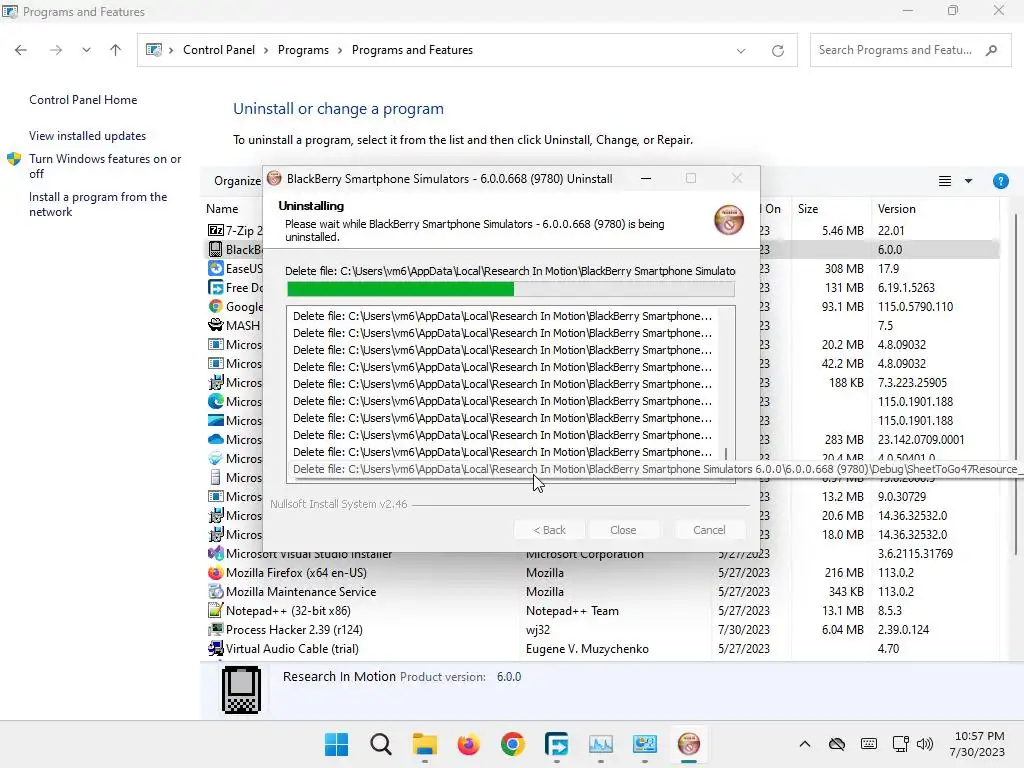Click the programs list vertical scrollbar
Screen dimensions: 1024x768
pyautogui.click(x=1016, y=385)
